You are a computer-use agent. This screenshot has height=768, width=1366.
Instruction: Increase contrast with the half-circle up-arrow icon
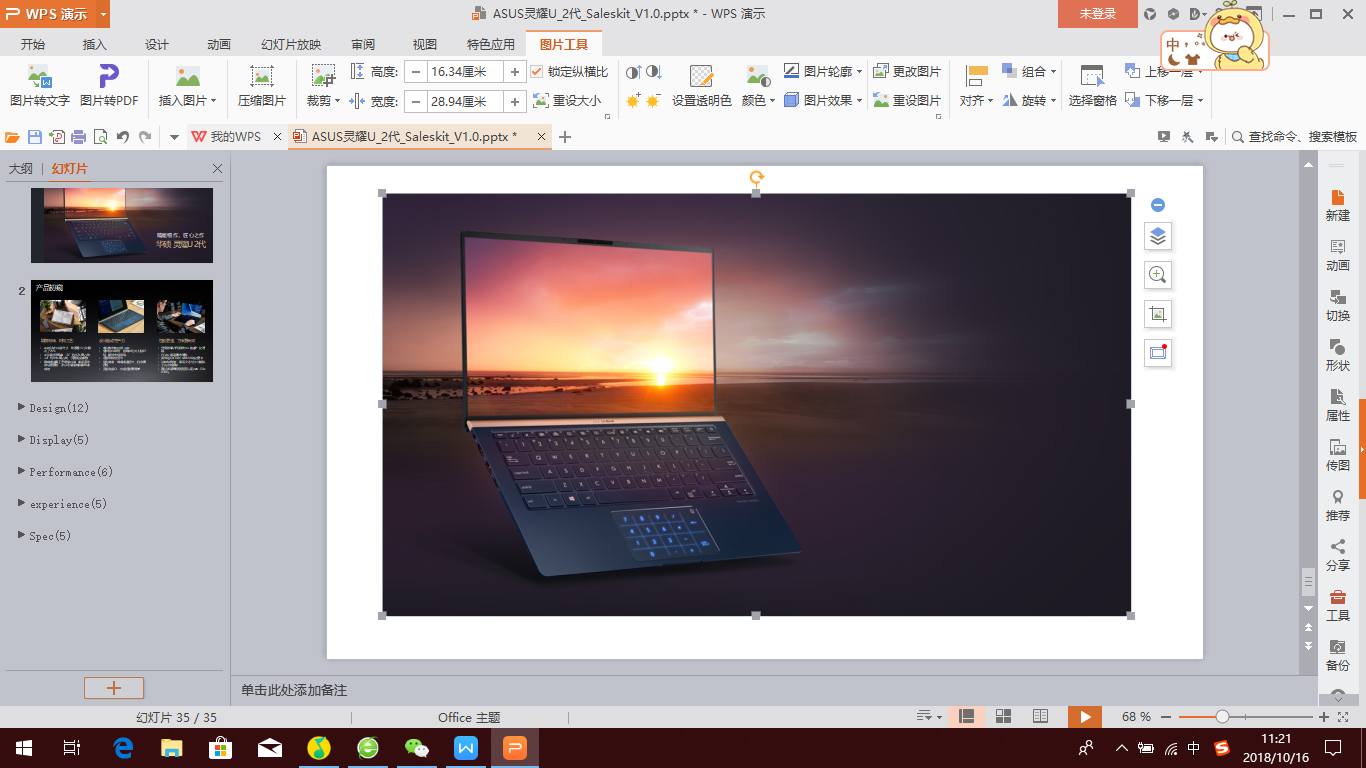[x=633, y=72]
